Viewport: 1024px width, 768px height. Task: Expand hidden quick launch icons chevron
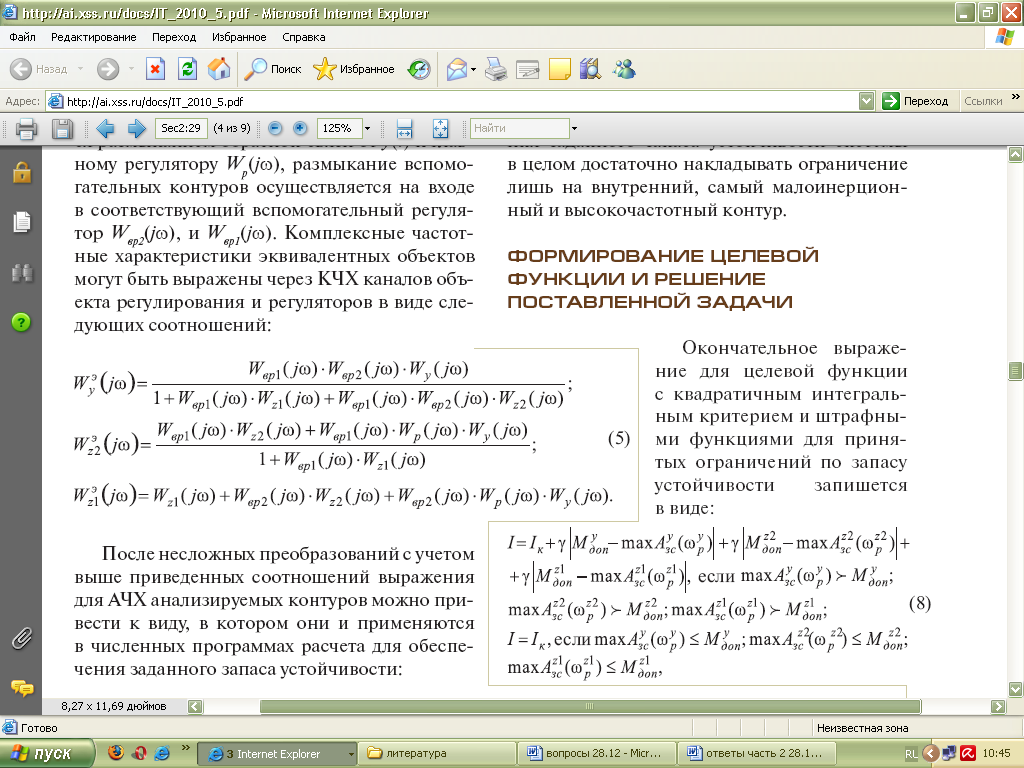point(185,748)
